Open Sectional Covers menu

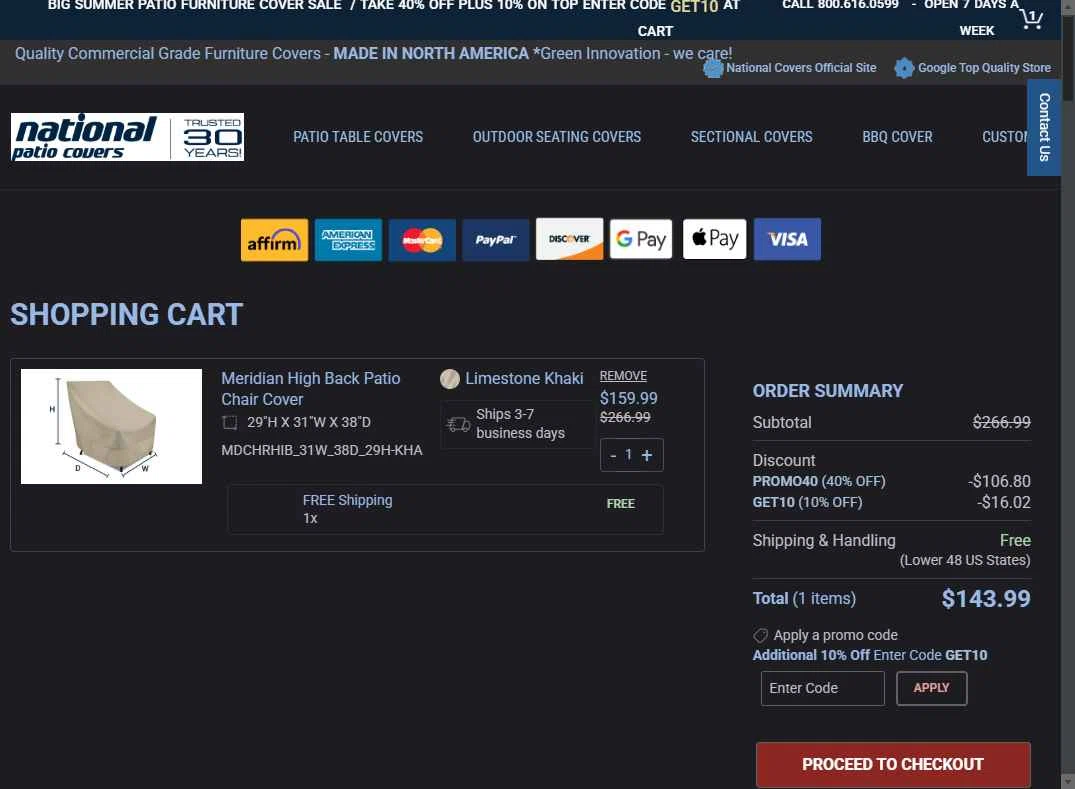751,137
